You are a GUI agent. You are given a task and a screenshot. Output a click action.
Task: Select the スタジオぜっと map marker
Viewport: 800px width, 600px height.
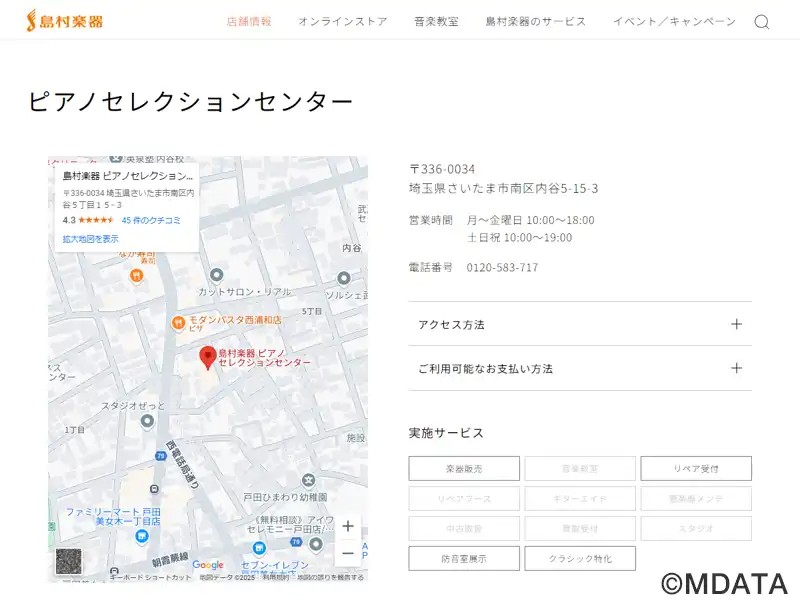click(147, 421)
